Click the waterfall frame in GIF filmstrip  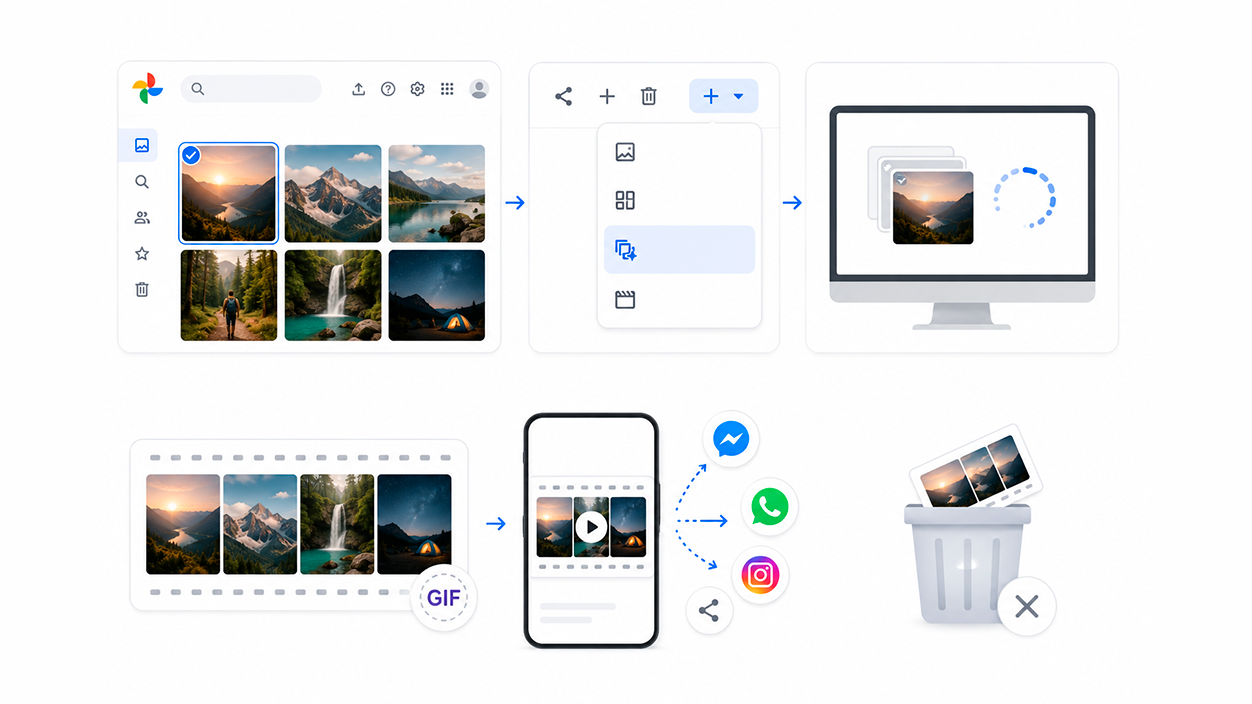337,524
